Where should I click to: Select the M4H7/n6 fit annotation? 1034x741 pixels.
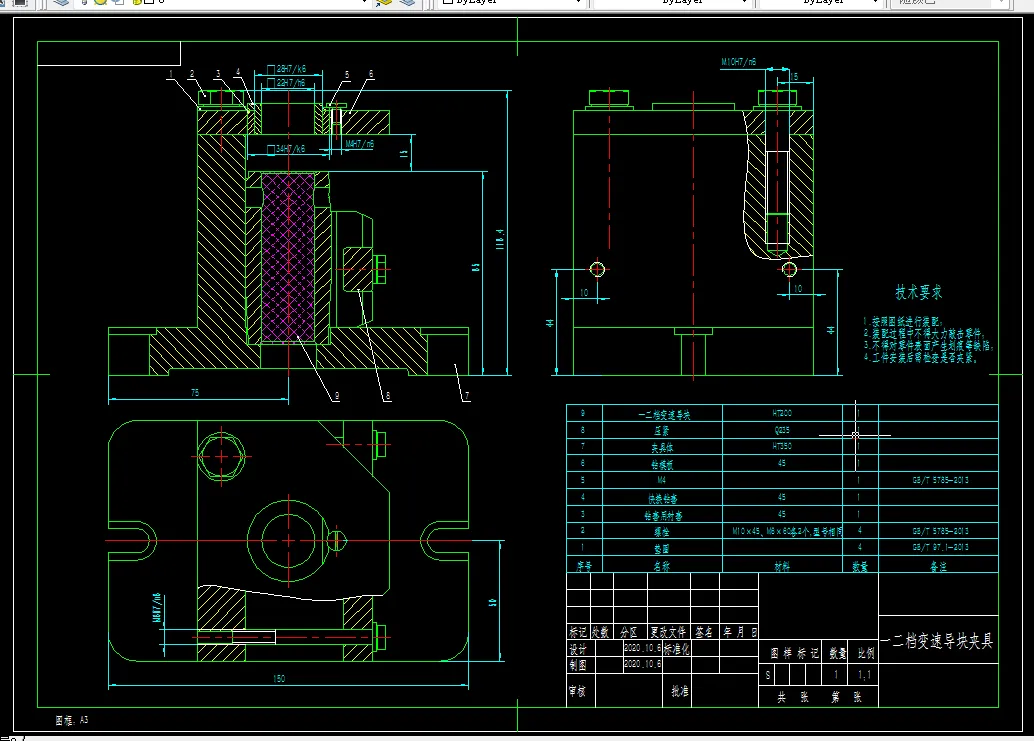point(359,144)
